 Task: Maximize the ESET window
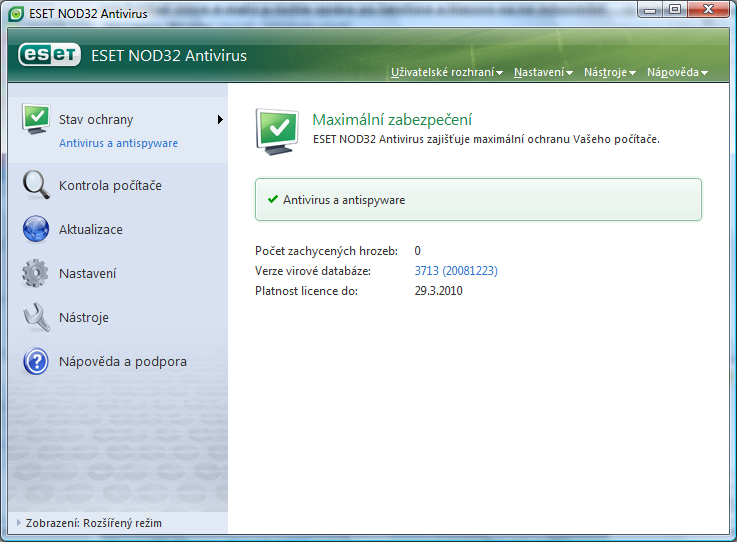(x=675, y=9)
